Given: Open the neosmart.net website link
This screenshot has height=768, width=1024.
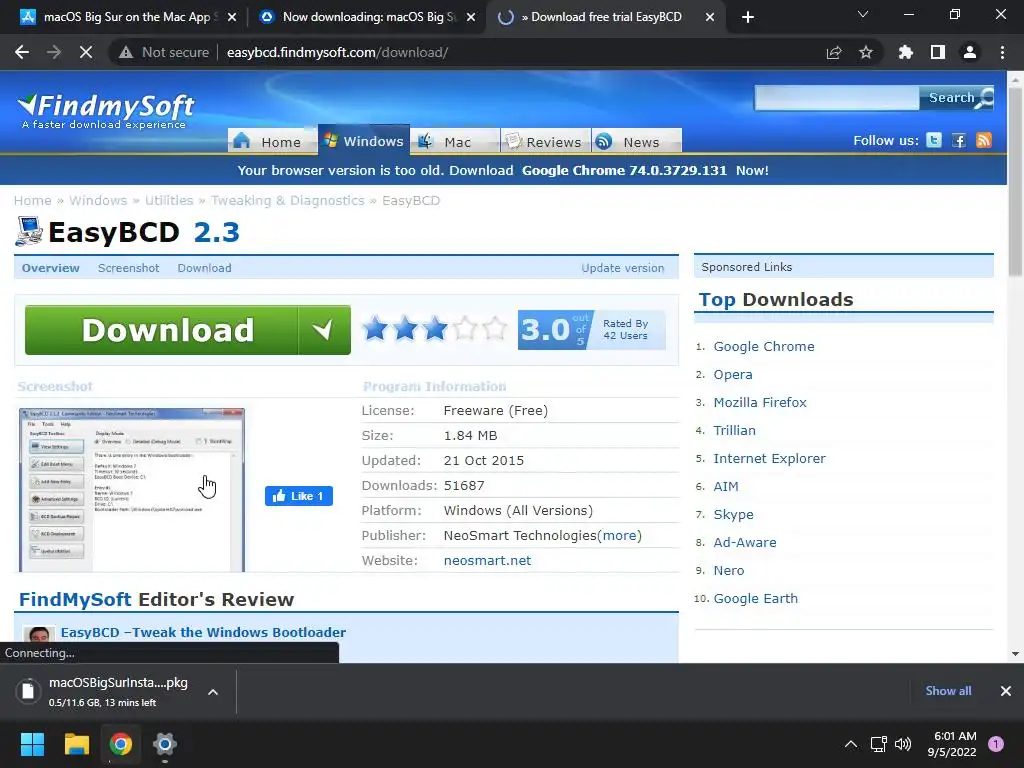Looking at the screenshot, I should tap(487, 560).
